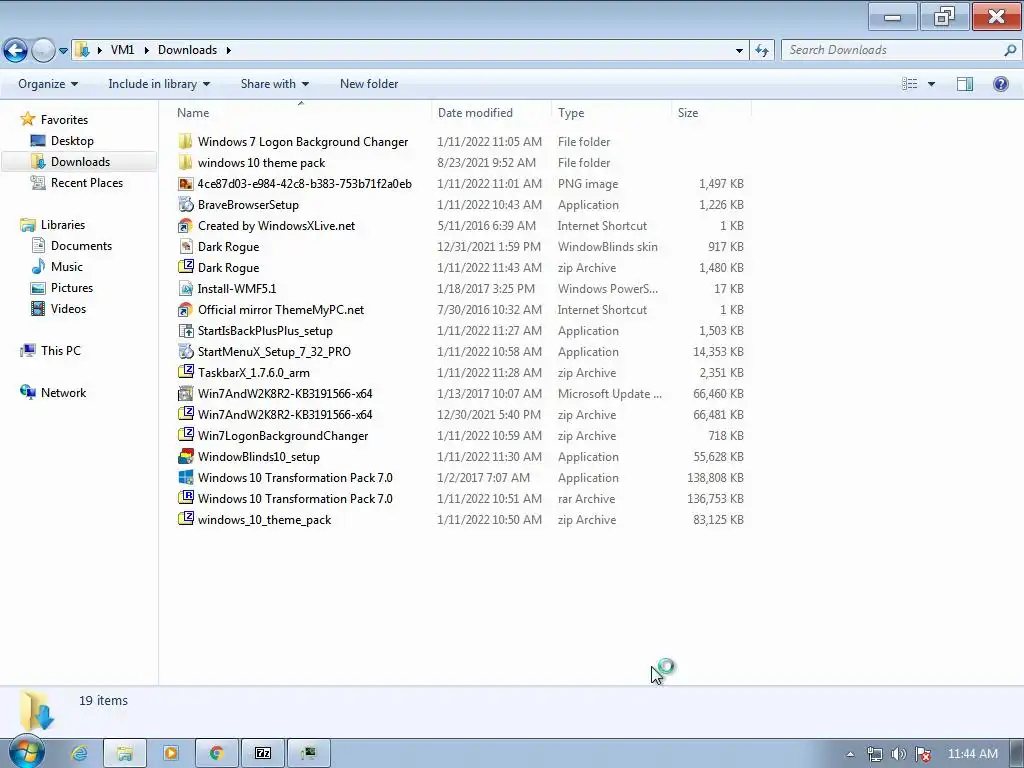This screenshot has width=1024, height=768.
Task: Open Chrome from the taskbar
Action: pyautogui.click(x=216, y=754)
